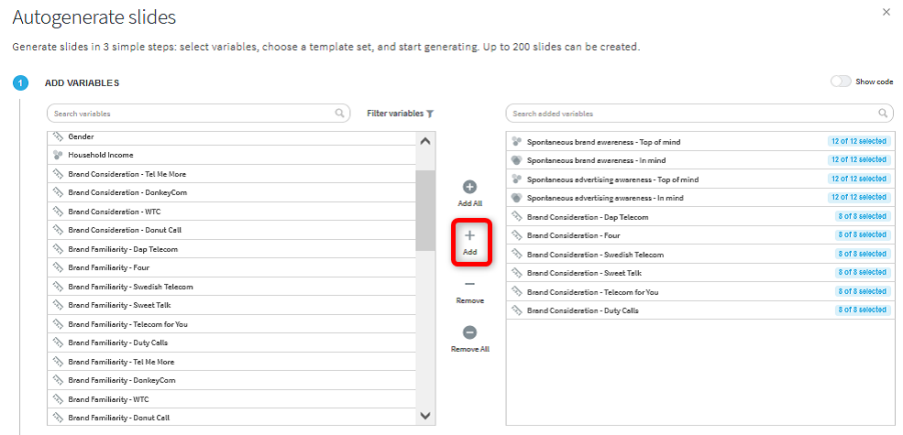Image resolution: width=903 pixels, height=435 pixels.
Task: Open 12 of 12 badge for advertising awareness Top of mind
Action: pyautogui.click(x=859, y=179)
